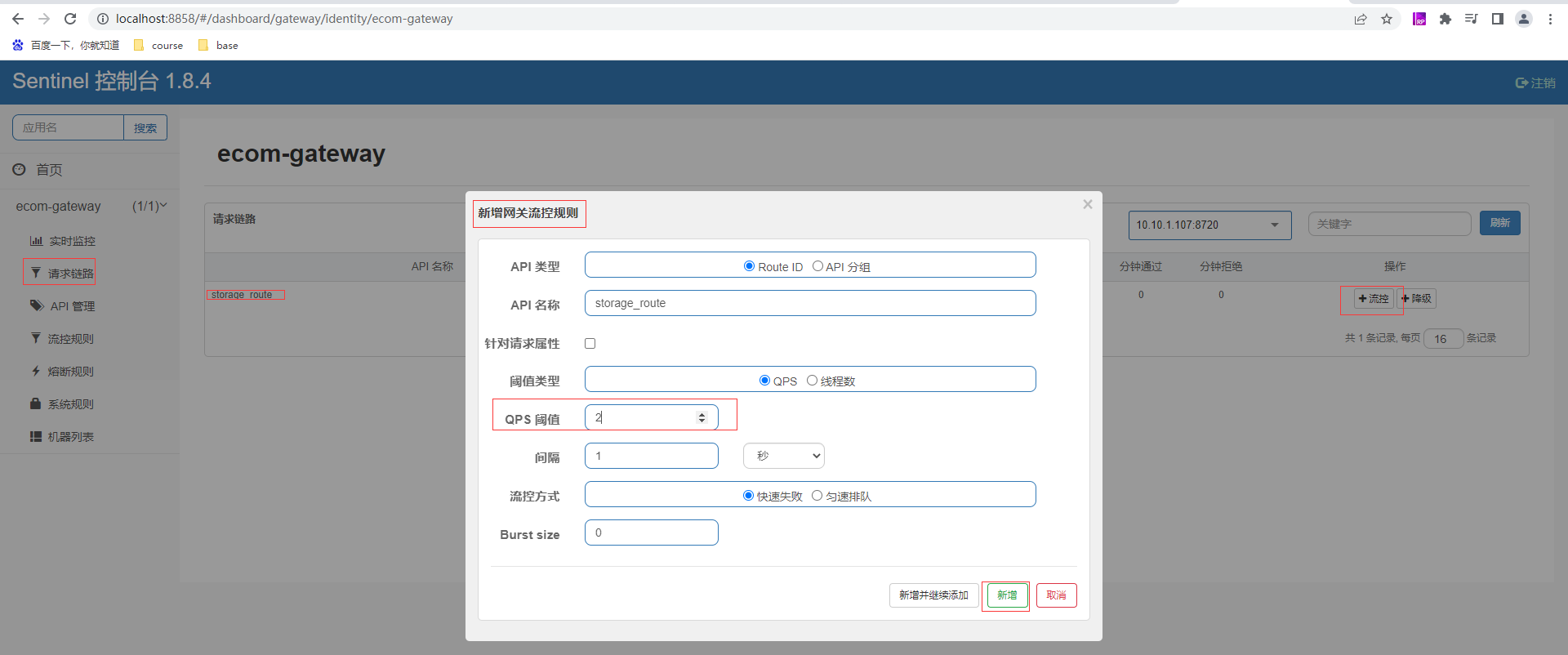Open the 10.10.1.107:8720 machine dropdown

click(1209, 225)
